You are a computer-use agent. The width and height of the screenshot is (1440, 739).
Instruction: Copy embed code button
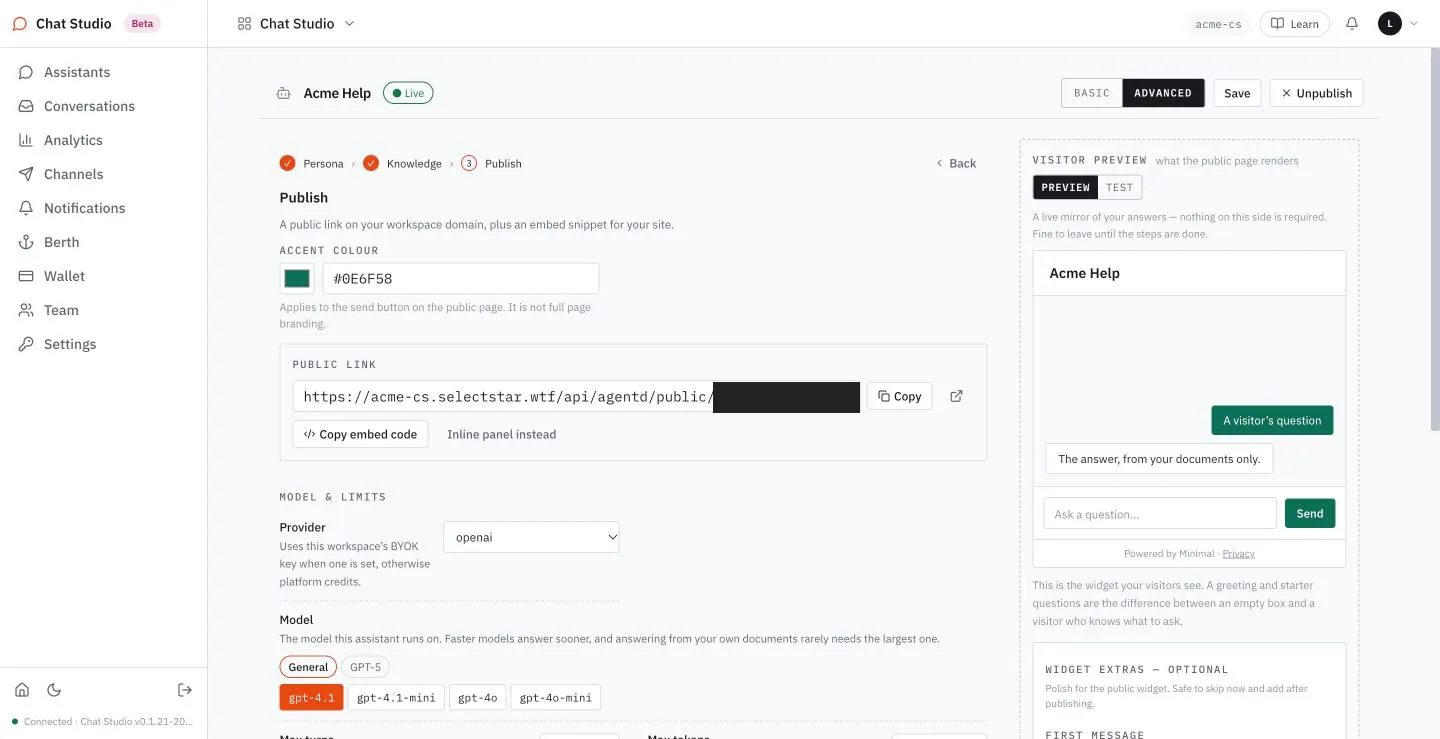pos(360,434)
